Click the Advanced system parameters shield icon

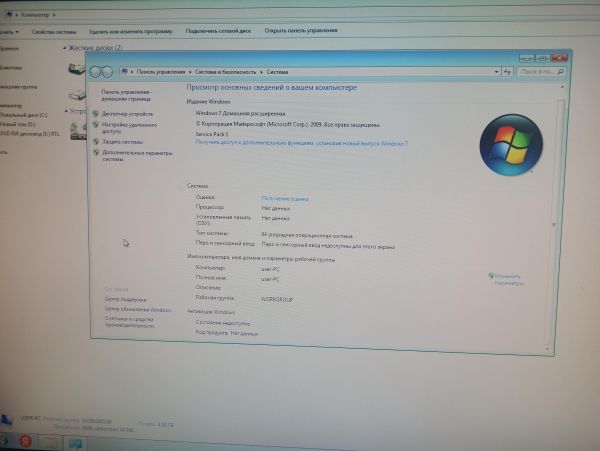click(96, 154)
